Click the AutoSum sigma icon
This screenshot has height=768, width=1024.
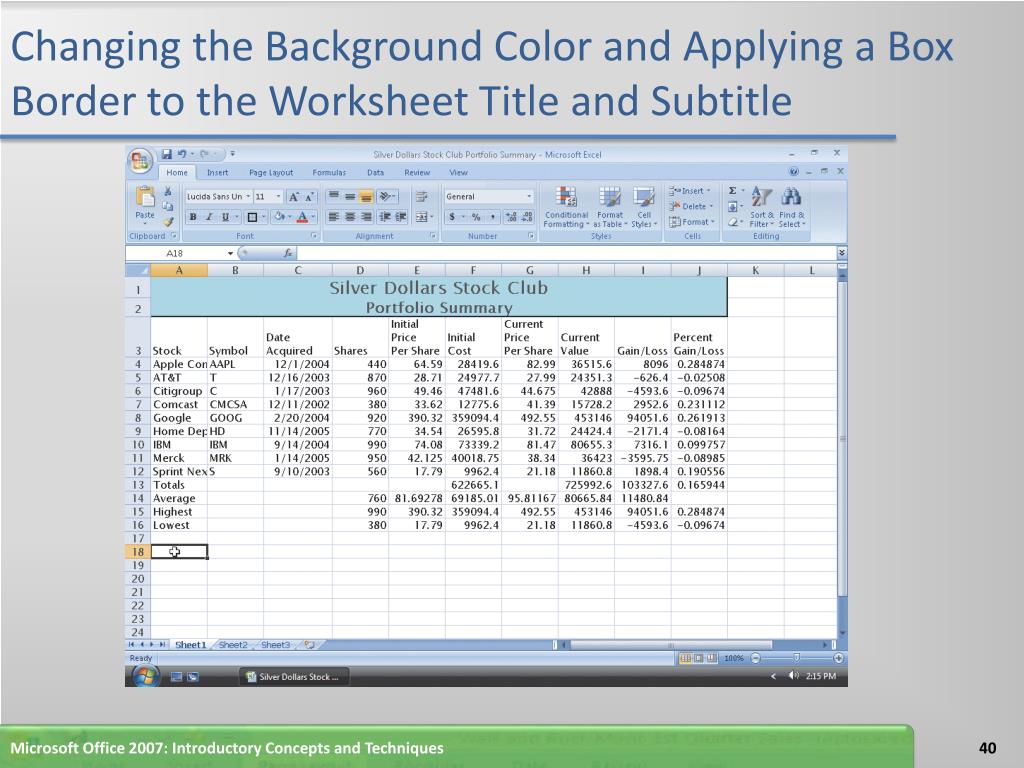pyautogui.click(x=733, y=191)
